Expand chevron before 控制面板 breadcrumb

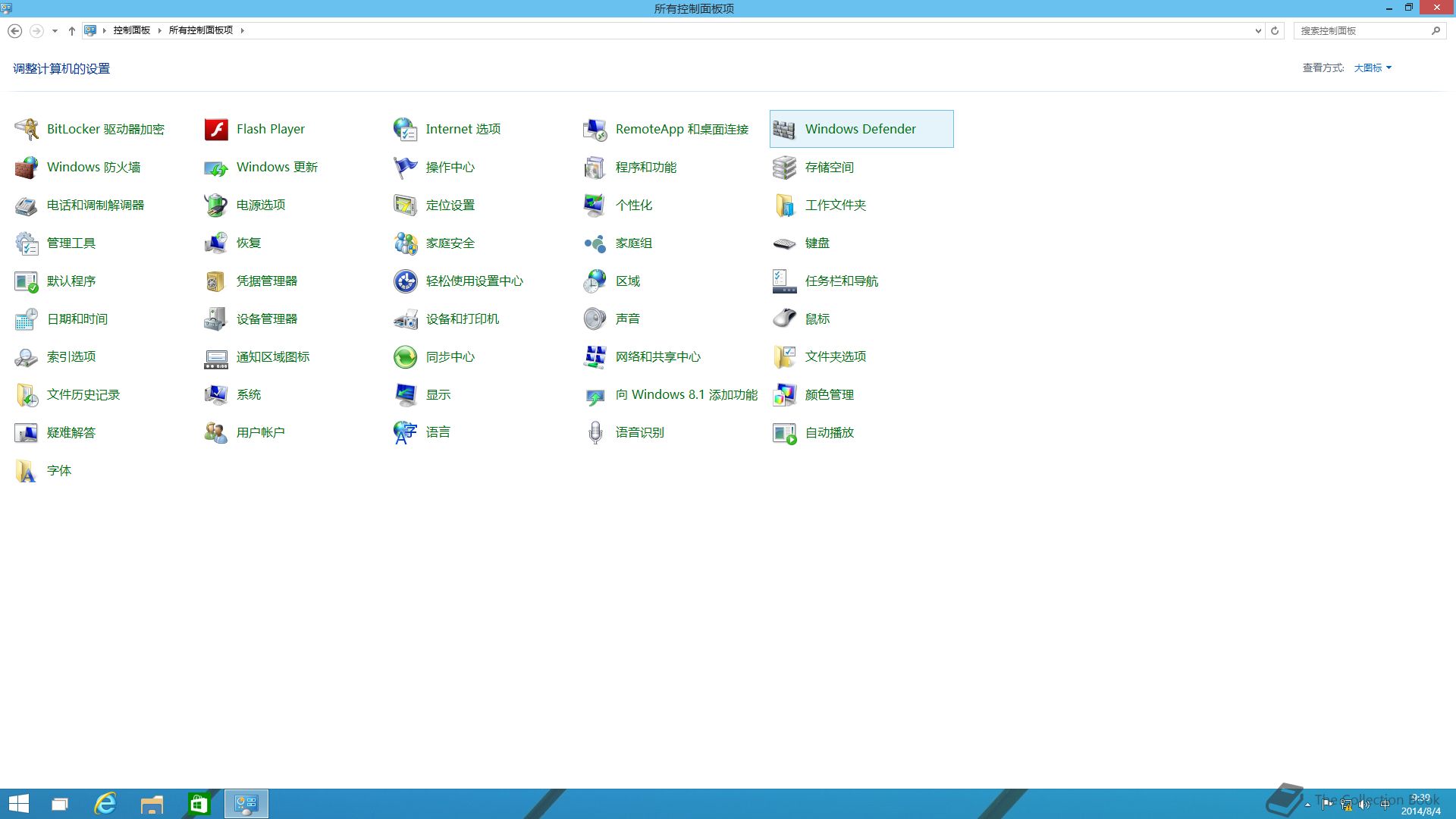click(x=105, y=31)
